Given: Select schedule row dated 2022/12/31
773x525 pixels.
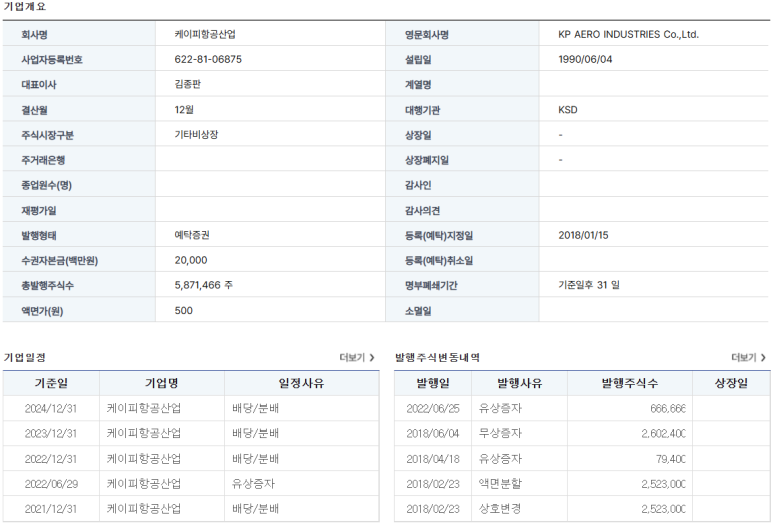Looking at the screenshot, I should [191, 458].
